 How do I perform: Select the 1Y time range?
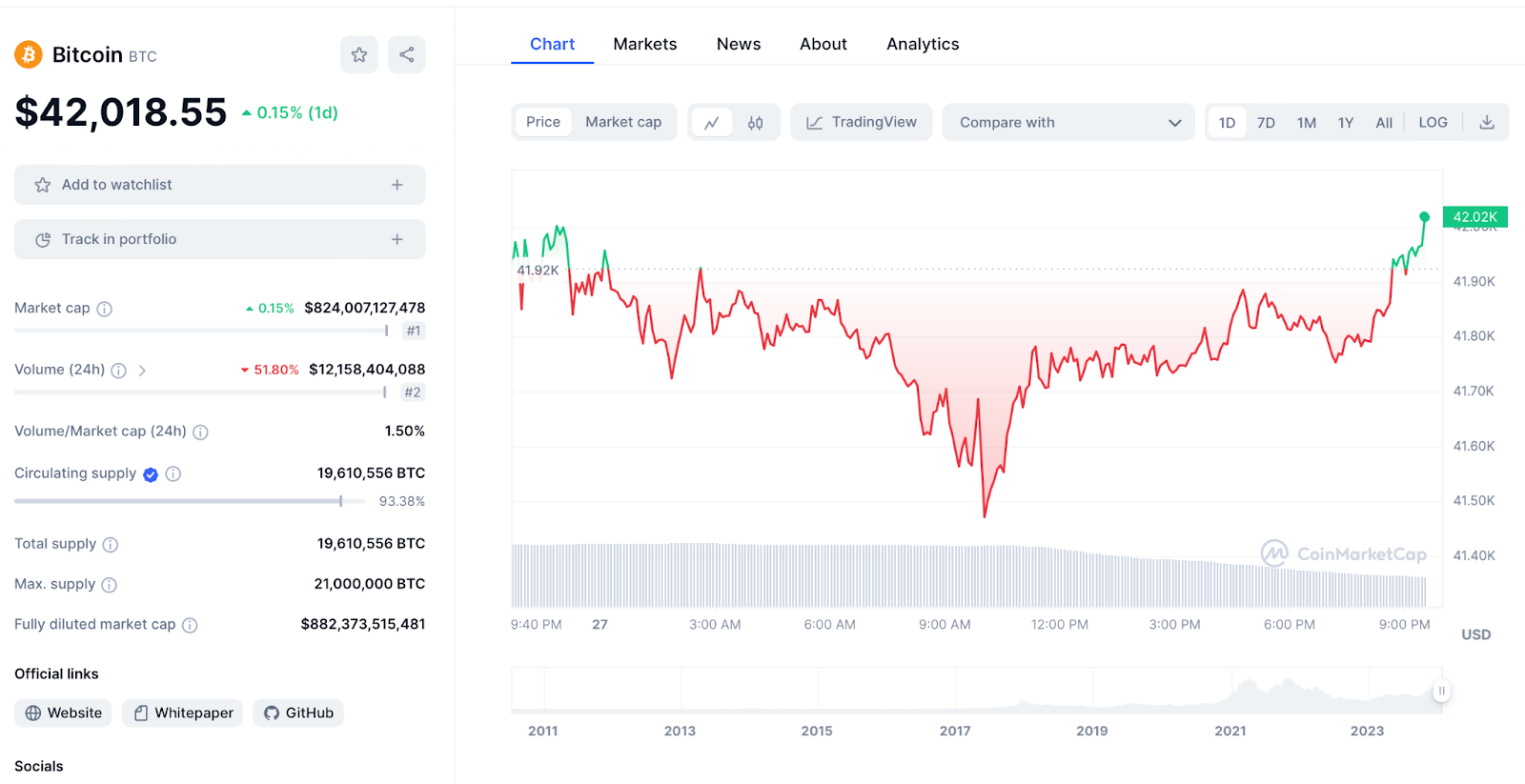(x=1346, y=123)
